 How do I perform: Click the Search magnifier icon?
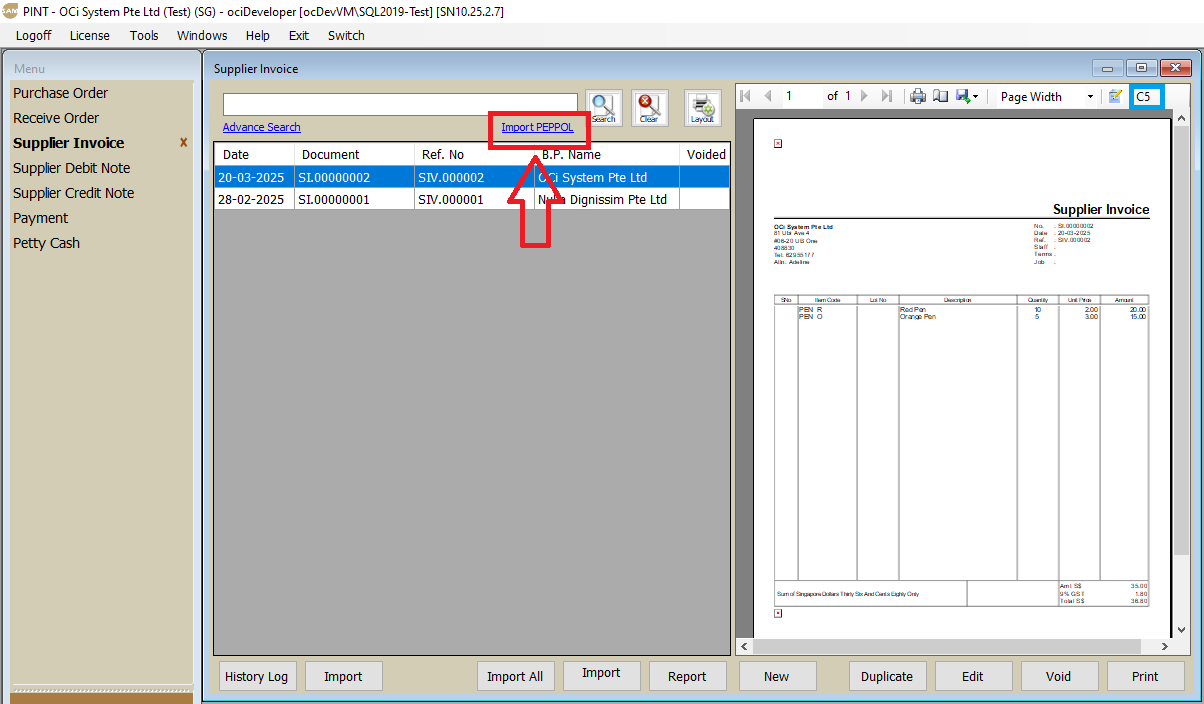pos(603,107)
